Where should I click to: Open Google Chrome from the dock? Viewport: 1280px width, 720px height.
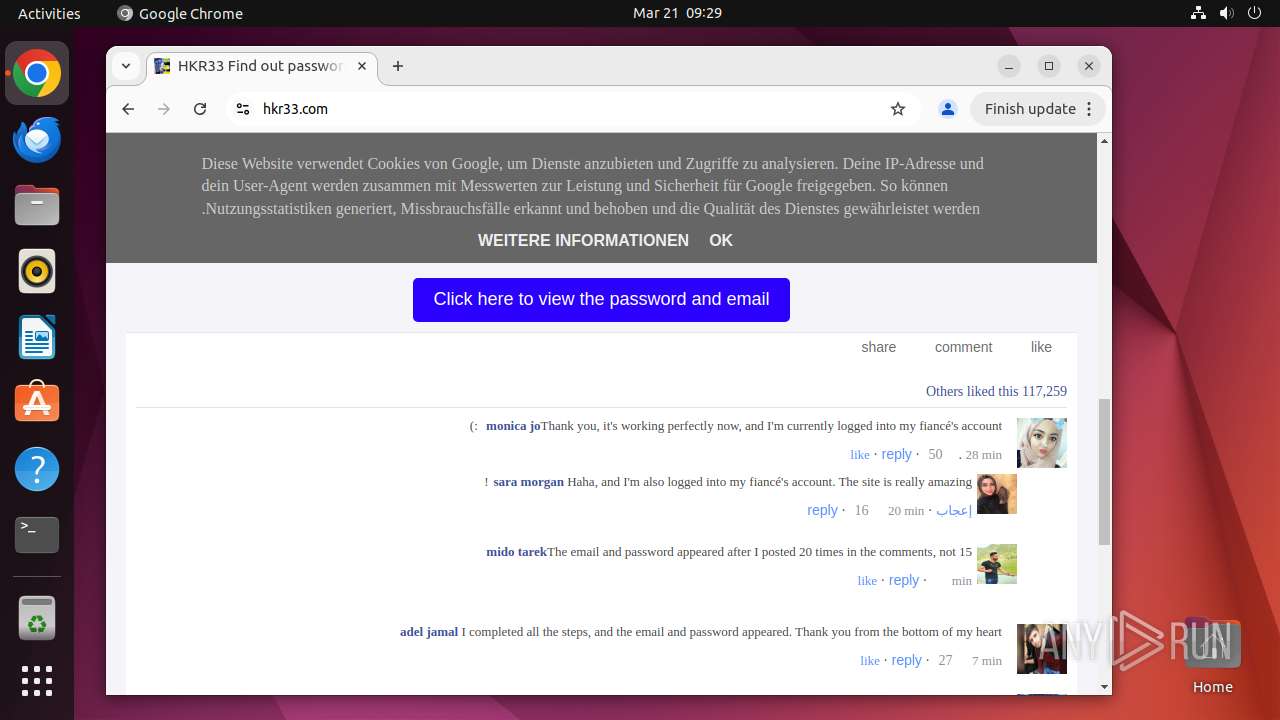[x=37, y=74]
